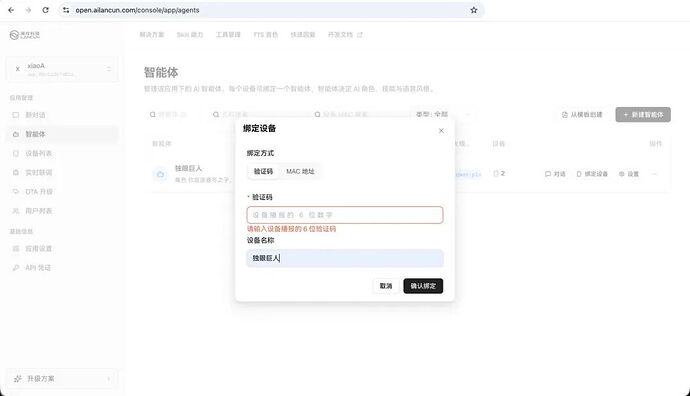Open 工具管理 in the top navigation
690x396 pixels.
pos(228,35)
